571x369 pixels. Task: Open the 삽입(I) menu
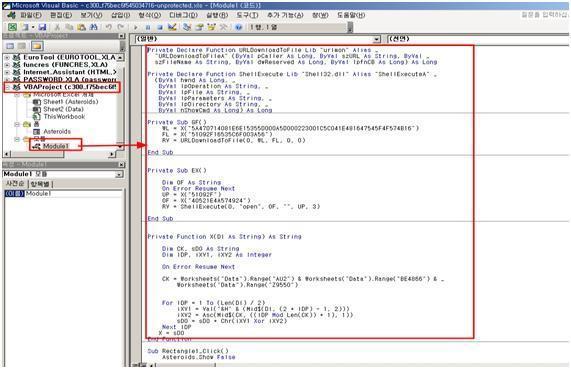point(121,15)
